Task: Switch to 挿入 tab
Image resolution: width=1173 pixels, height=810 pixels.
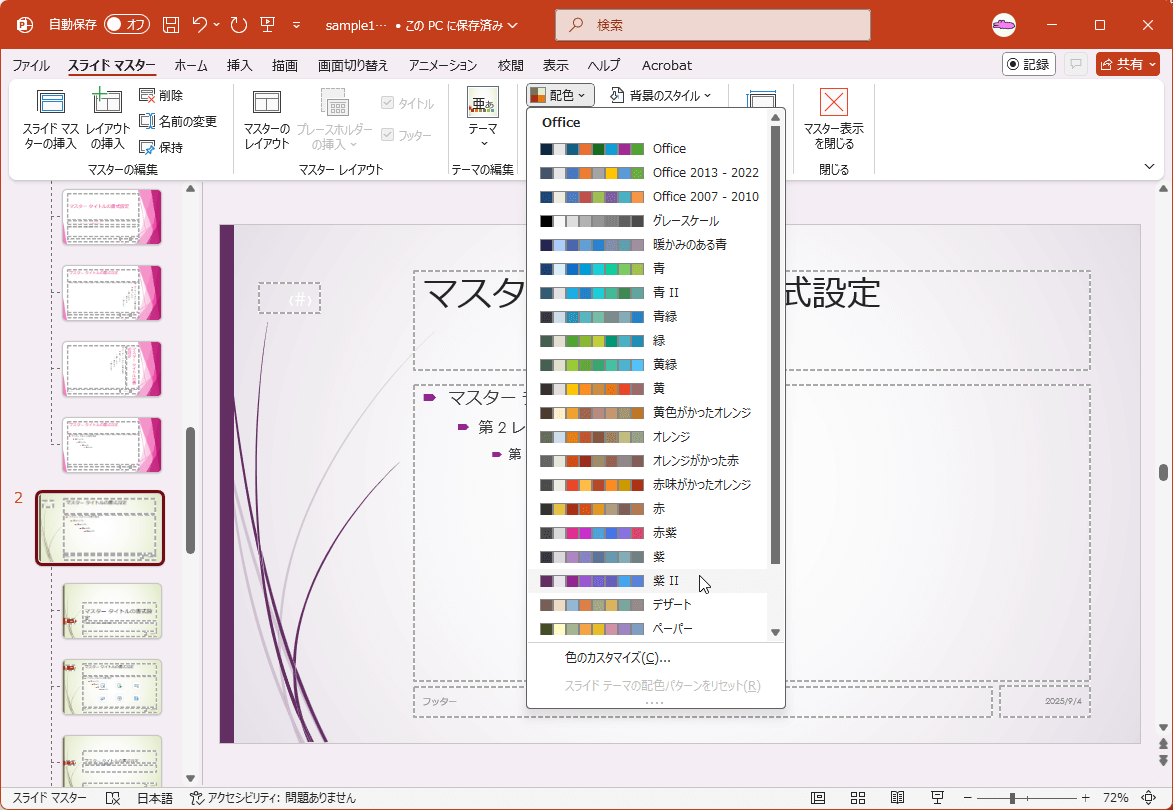Action: (x=239, y=65)
